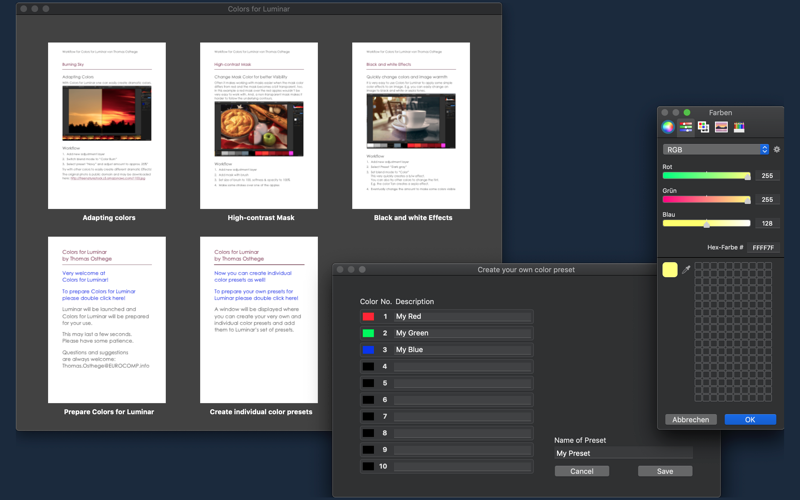The height and width of the screenshot is (500, 800).
Task: Open the Adapting colors page thumbnail
Action: click(107, 126)
